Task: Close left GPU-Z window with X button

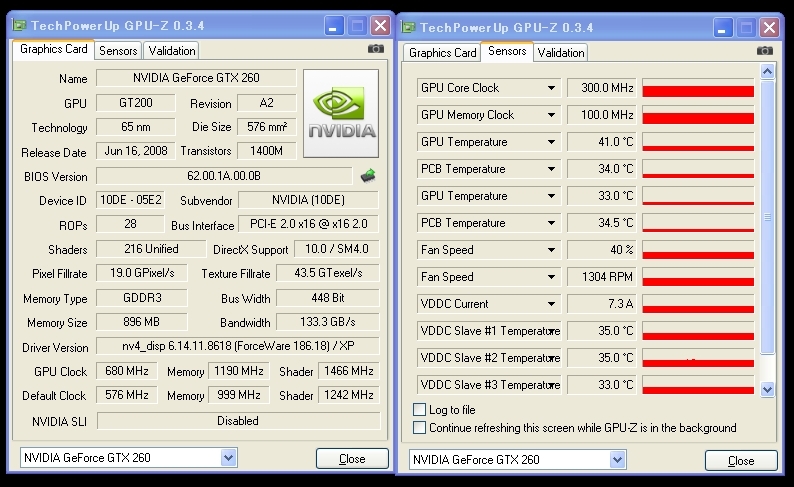Action: 381,25
